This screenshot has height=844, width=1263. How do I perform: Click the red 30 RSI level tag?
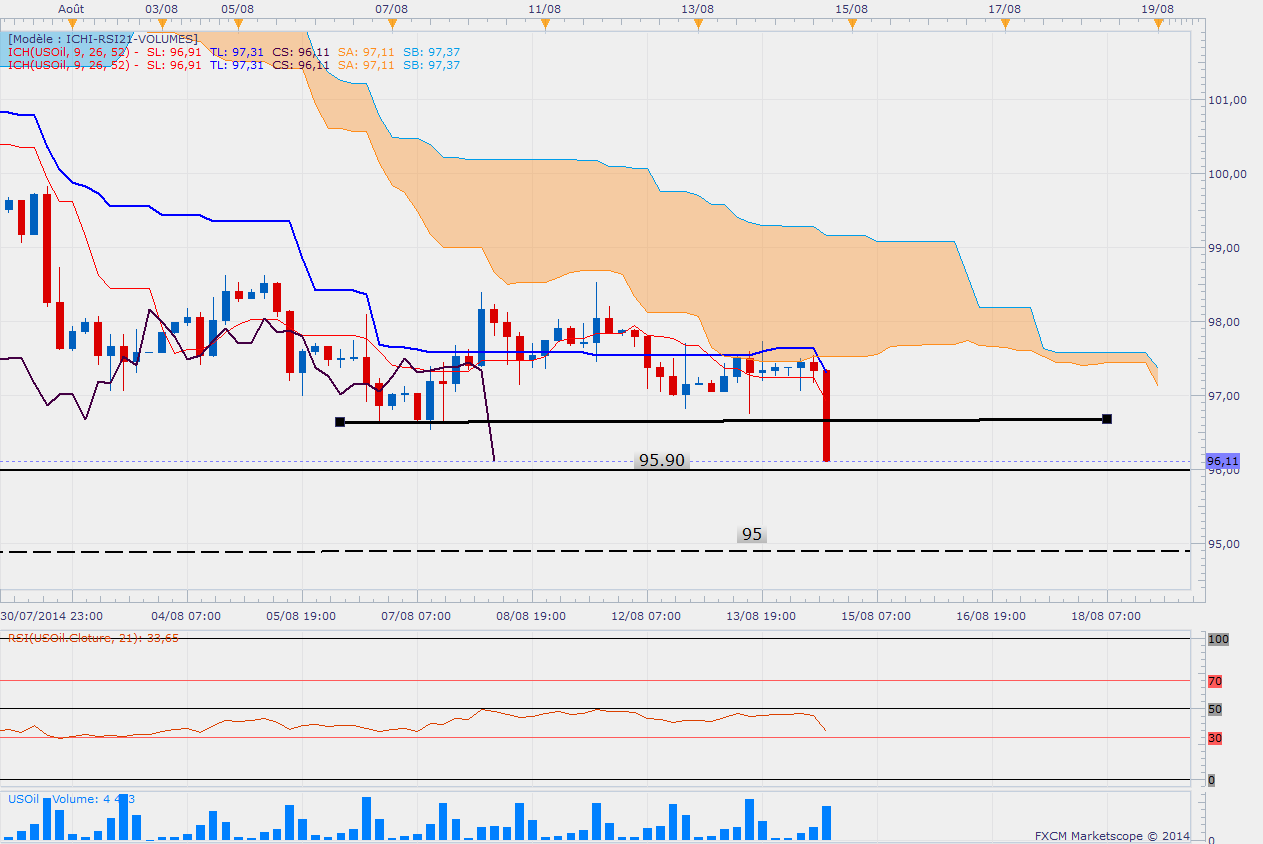pos(1215,738)
